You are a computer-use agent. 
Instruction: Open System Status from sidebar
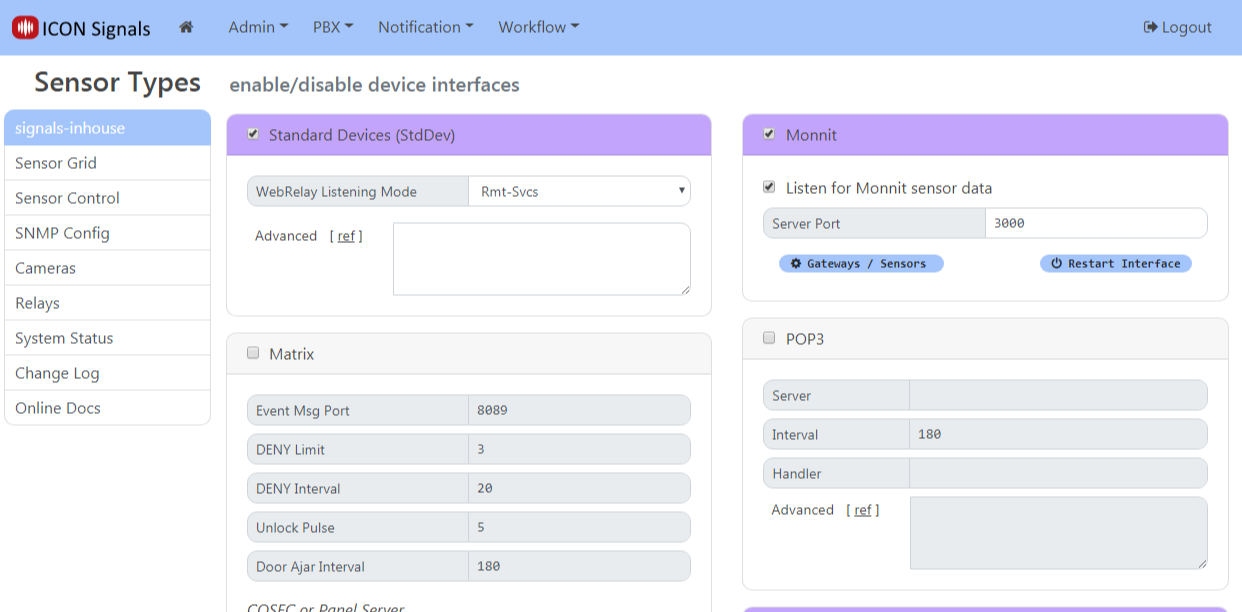click(x=64, y=338)
